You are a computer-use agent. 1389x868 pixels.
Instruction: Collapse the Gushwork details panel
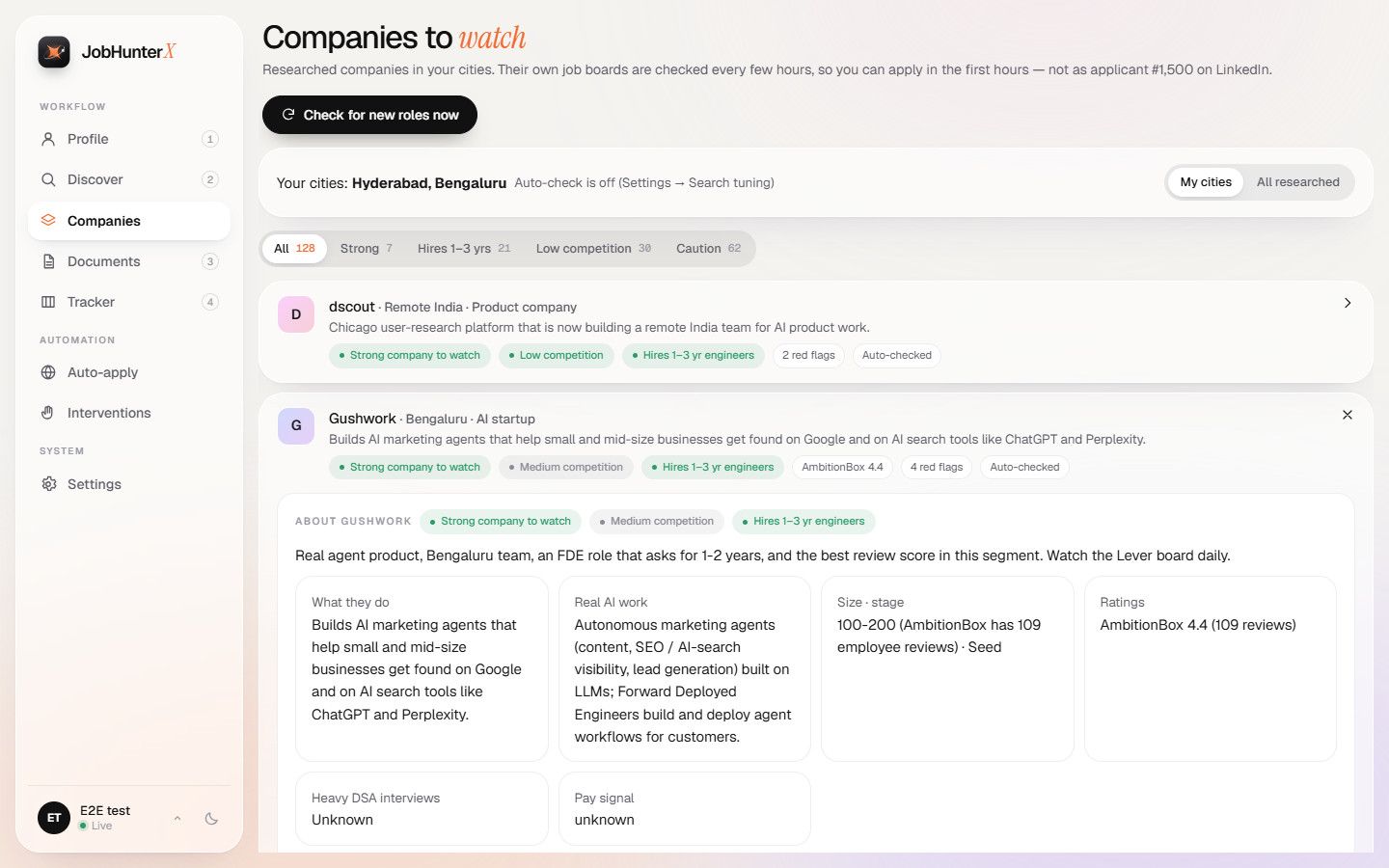pos(1348,415)
